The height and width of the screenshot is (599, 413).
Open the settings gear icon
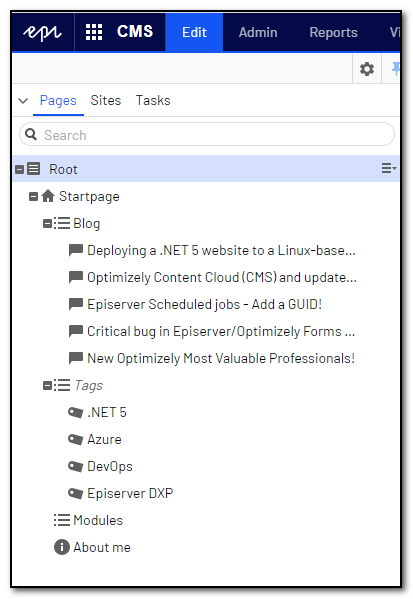367,69
